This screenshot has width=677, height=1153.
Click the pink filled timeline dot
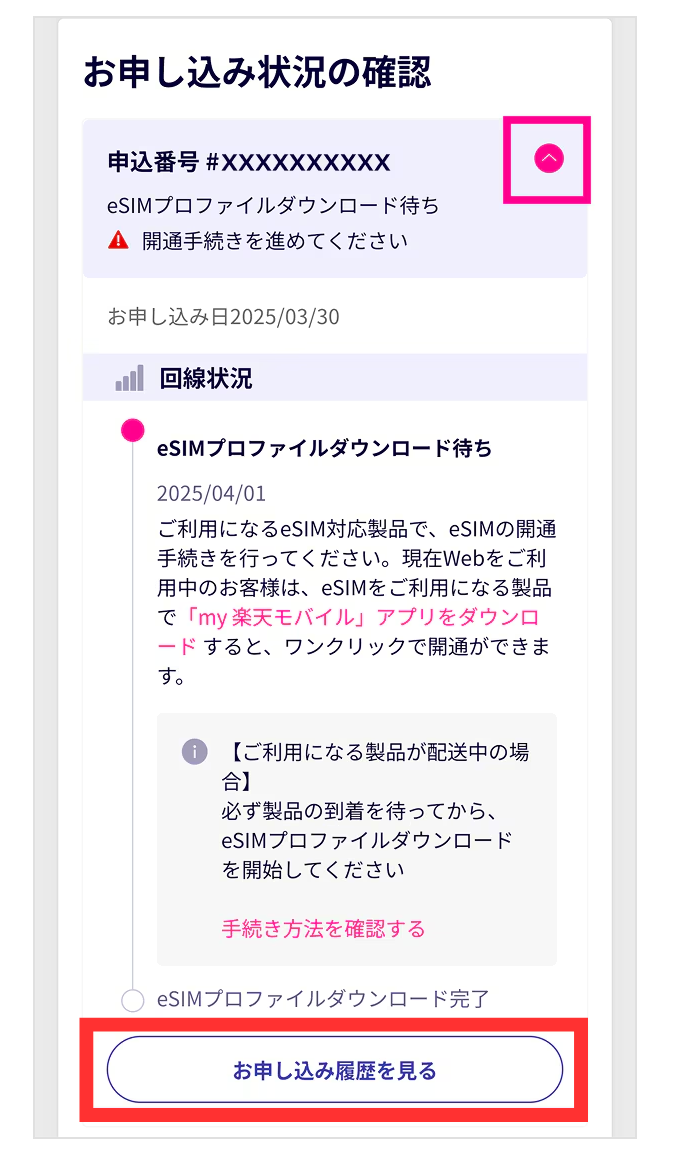132,430
